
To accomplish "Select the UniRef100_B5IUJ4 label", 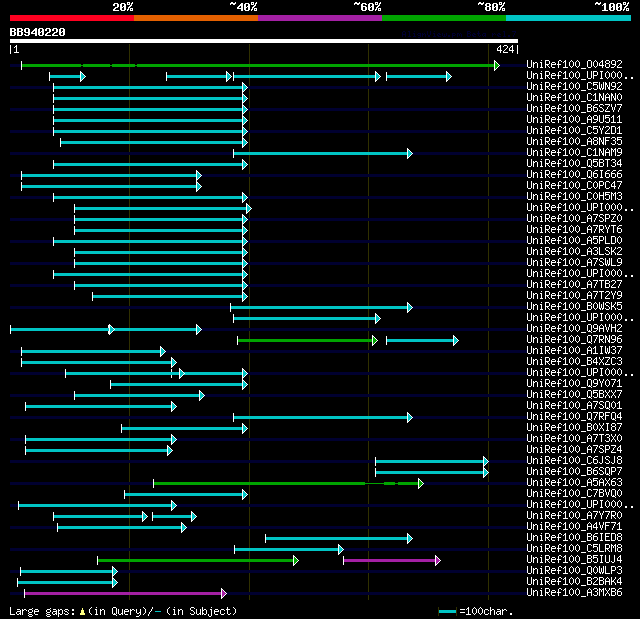I will point(574,560).
